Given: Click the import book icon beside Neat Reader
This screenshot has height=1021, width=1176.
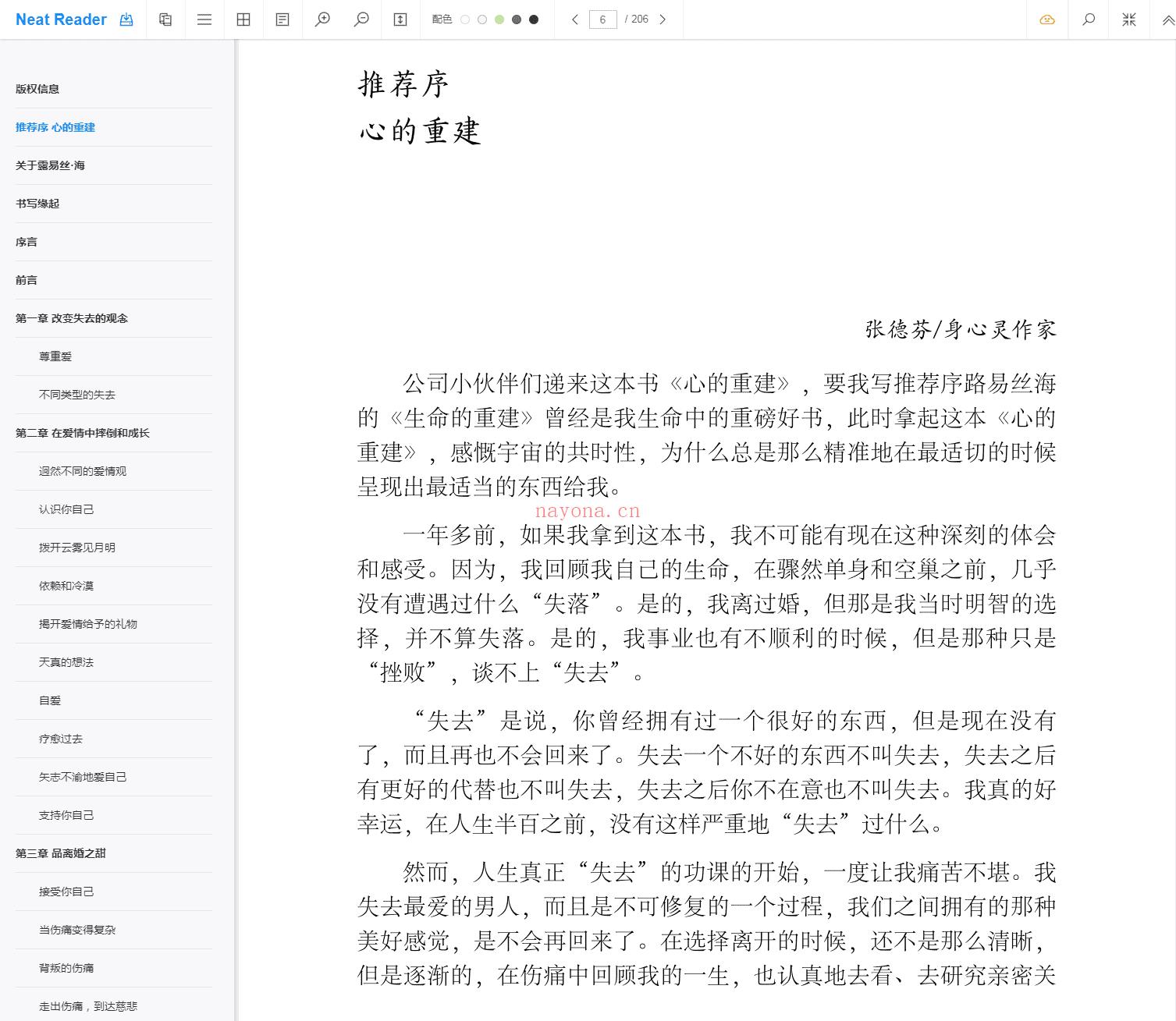Looking at the screenshot, I should click(x=126, y=19).
